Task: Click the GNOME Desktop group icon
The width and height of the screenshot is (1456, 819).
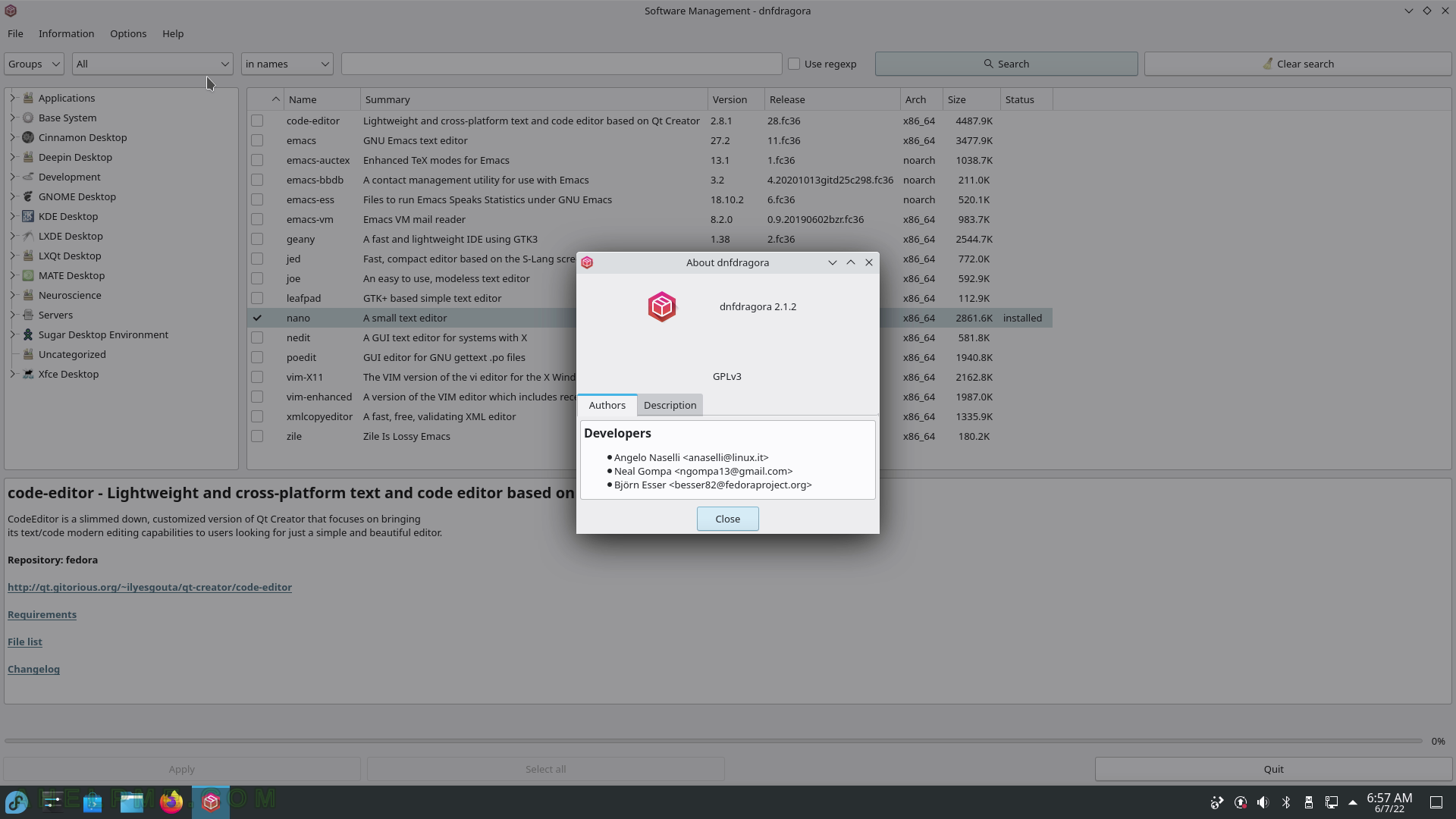Action: pyautogui.click(x=28, y=196)
